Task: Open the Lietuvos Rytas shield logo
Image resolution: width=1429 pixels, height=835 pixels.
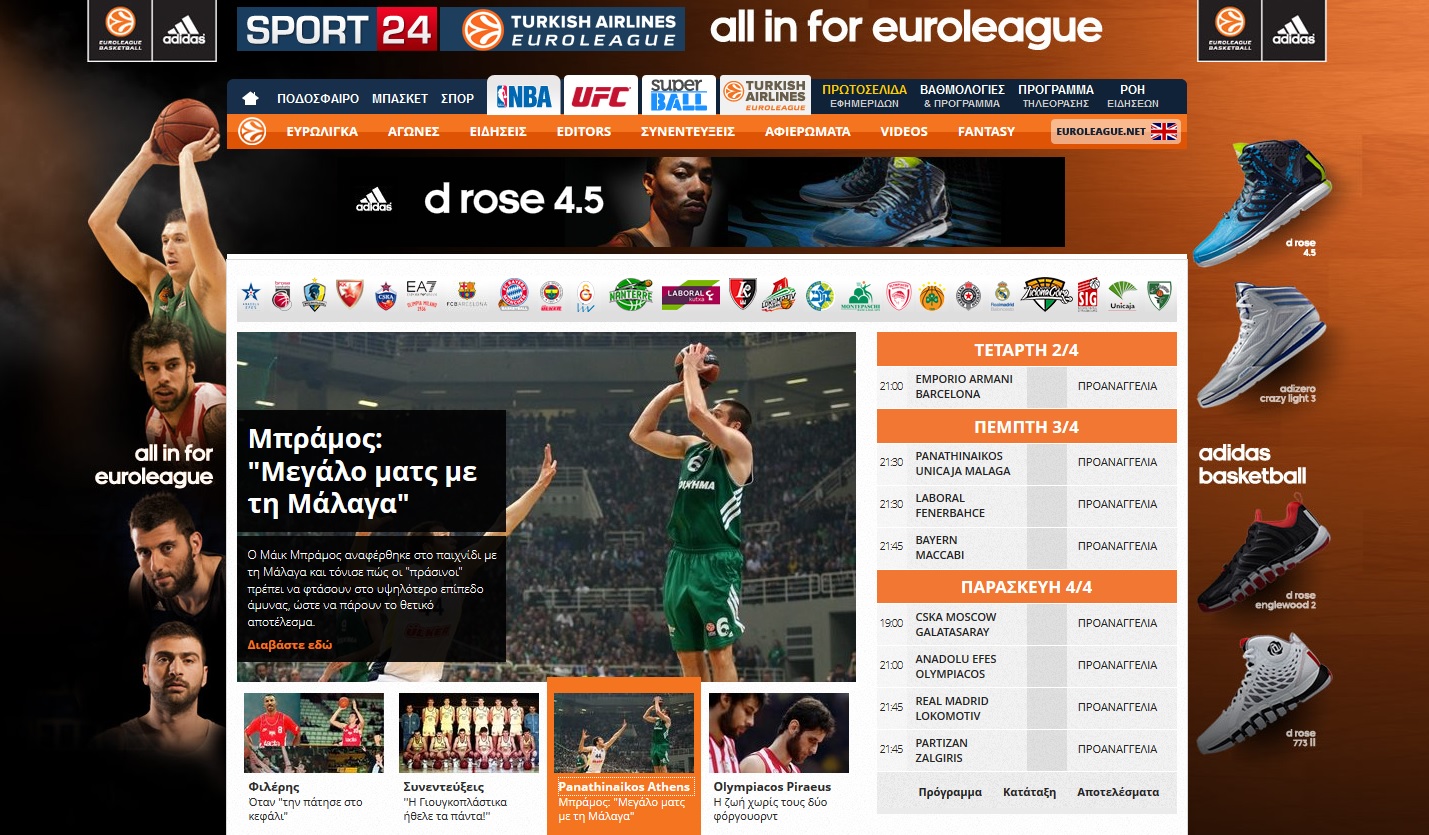Action: pyautogui.click(x=743, y=293)
